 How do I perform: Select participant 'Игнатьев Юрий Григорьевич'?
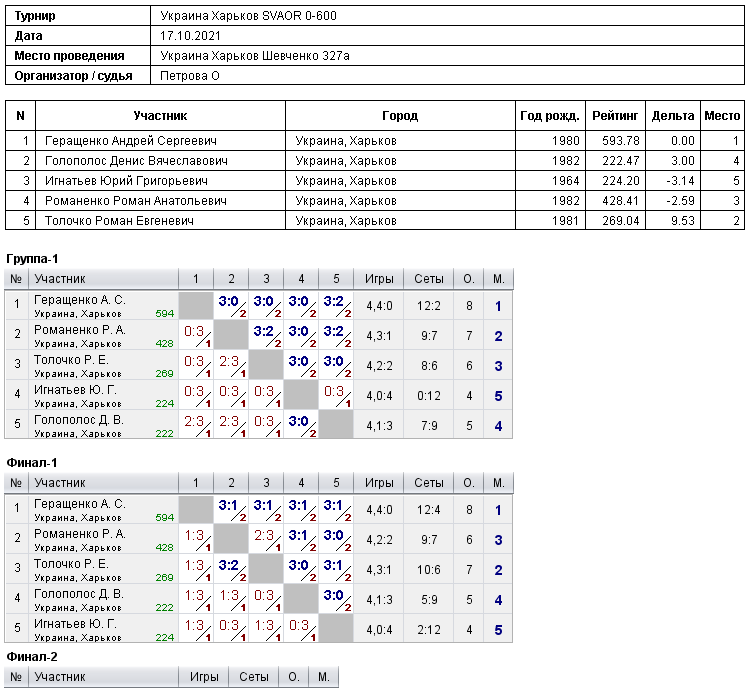[x=126, y=181]
